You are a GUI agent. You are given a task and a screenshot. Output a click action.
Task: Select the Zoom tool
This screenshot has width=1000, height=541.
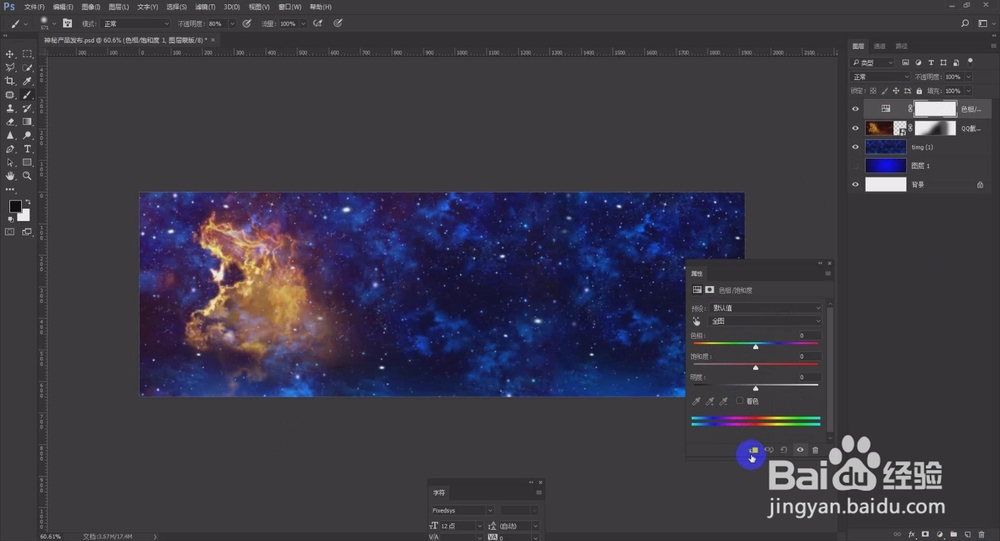click(x=27, y=176)
